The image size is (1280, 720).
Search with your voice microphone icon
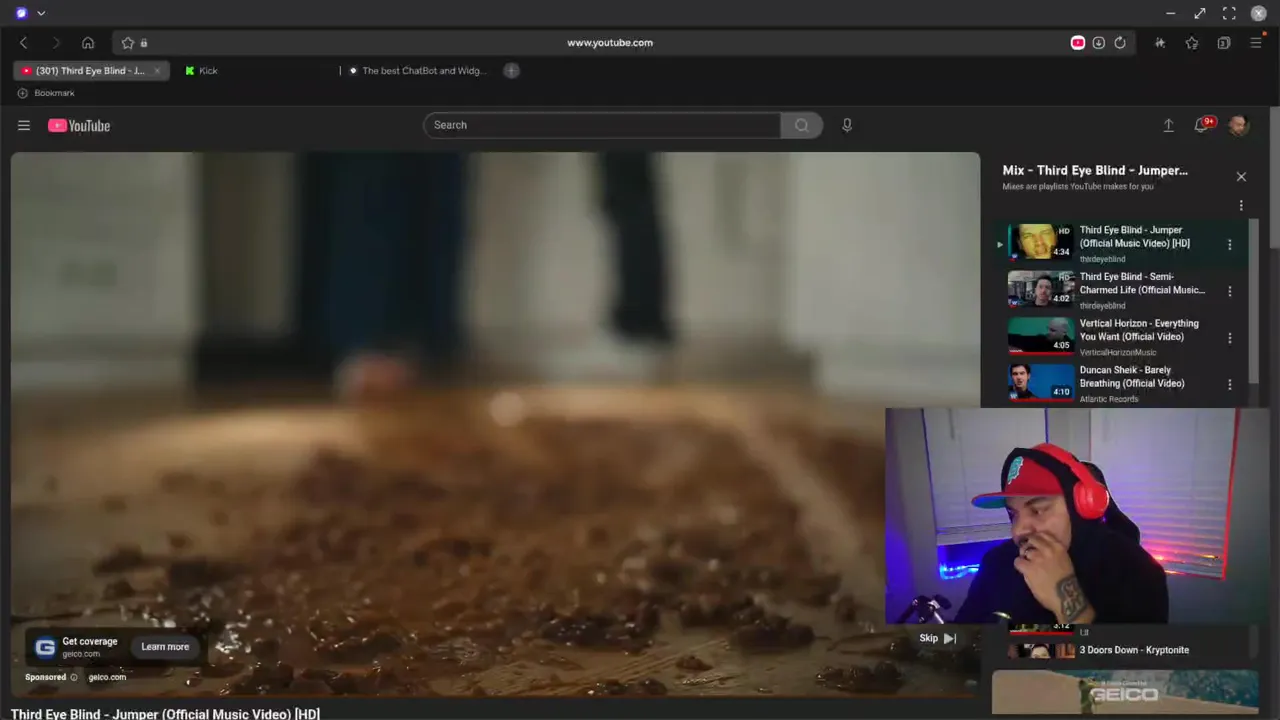pos(847,125)
